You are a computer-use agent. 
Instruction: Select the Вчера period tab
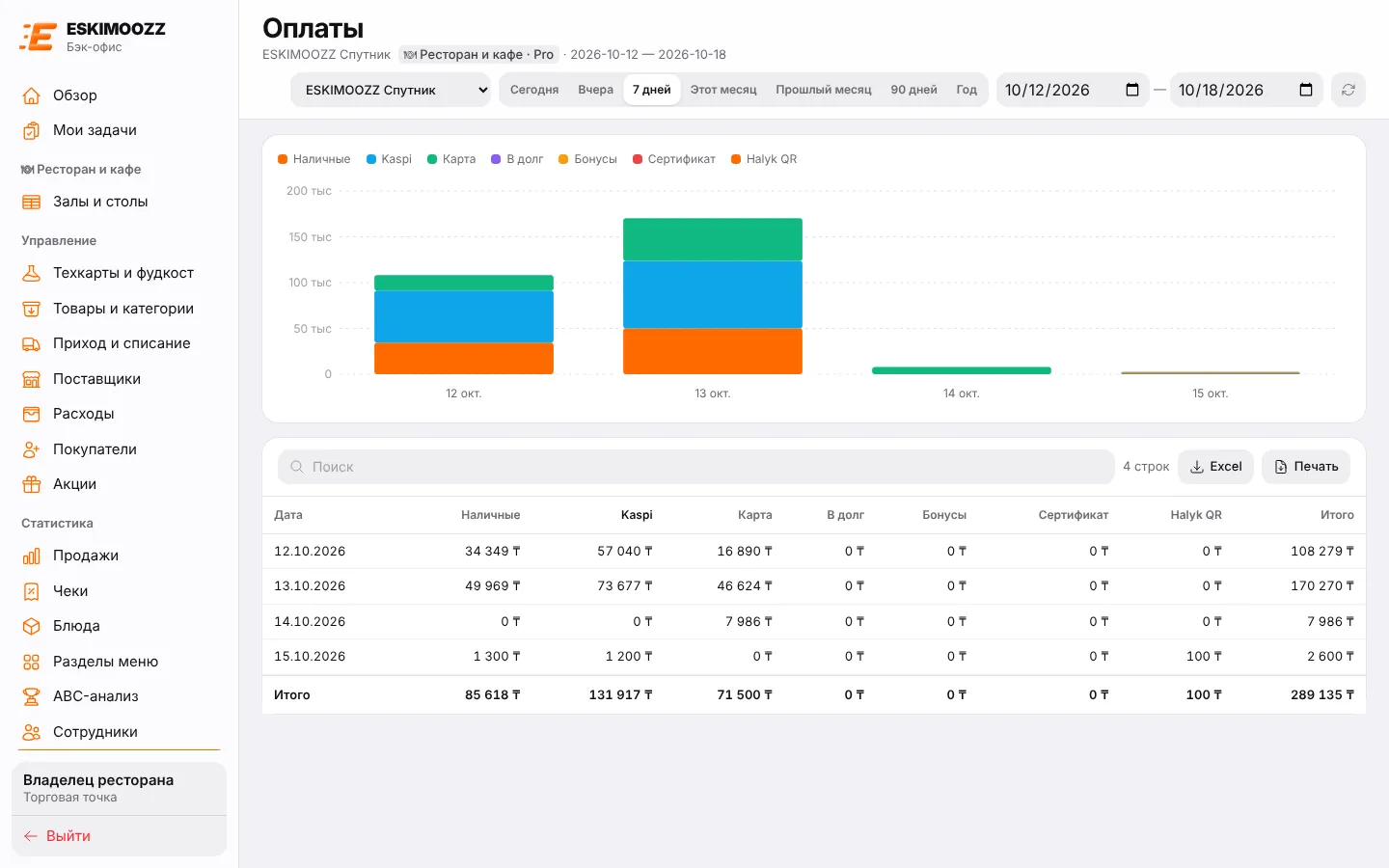point(596,90)
